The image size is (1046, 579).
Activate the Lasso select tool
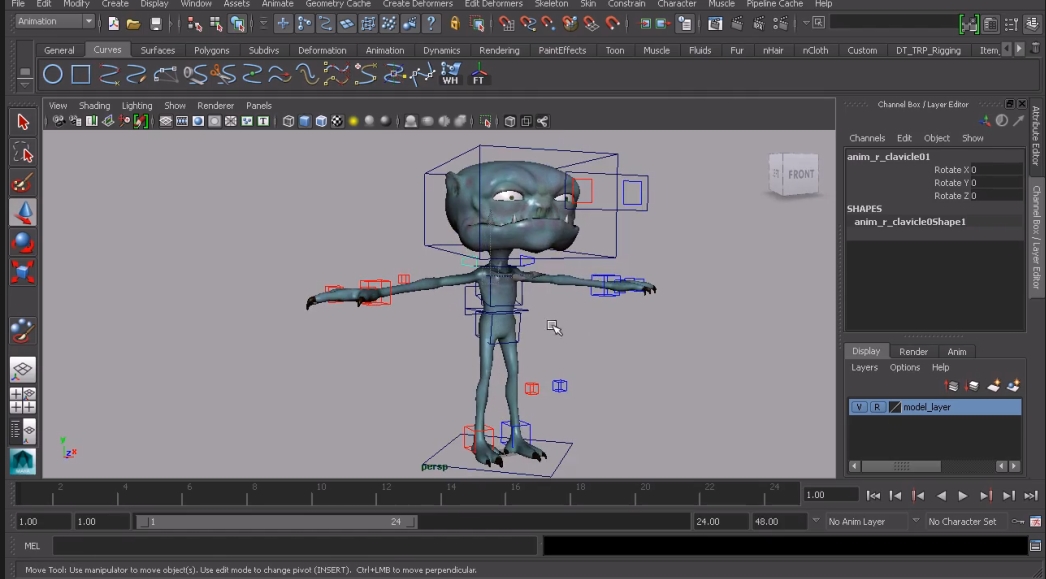pyautogui.click(x=23, y=153)
